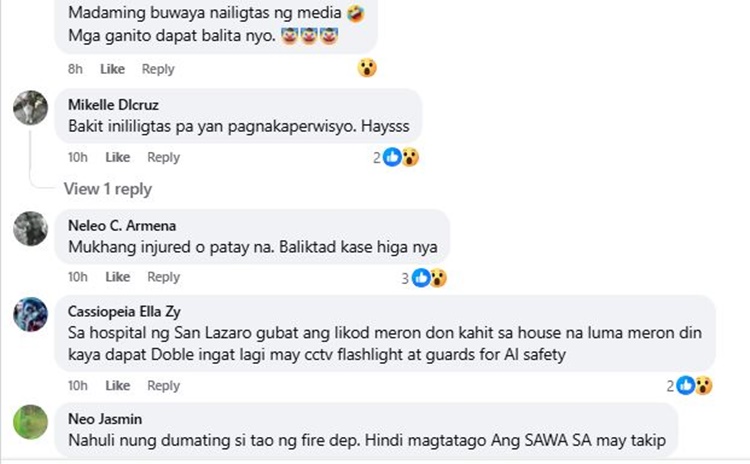Viewport: 750px width, 464px height.
Task: Open Neleo C. Armena's avatar
Action: (31, 229)
